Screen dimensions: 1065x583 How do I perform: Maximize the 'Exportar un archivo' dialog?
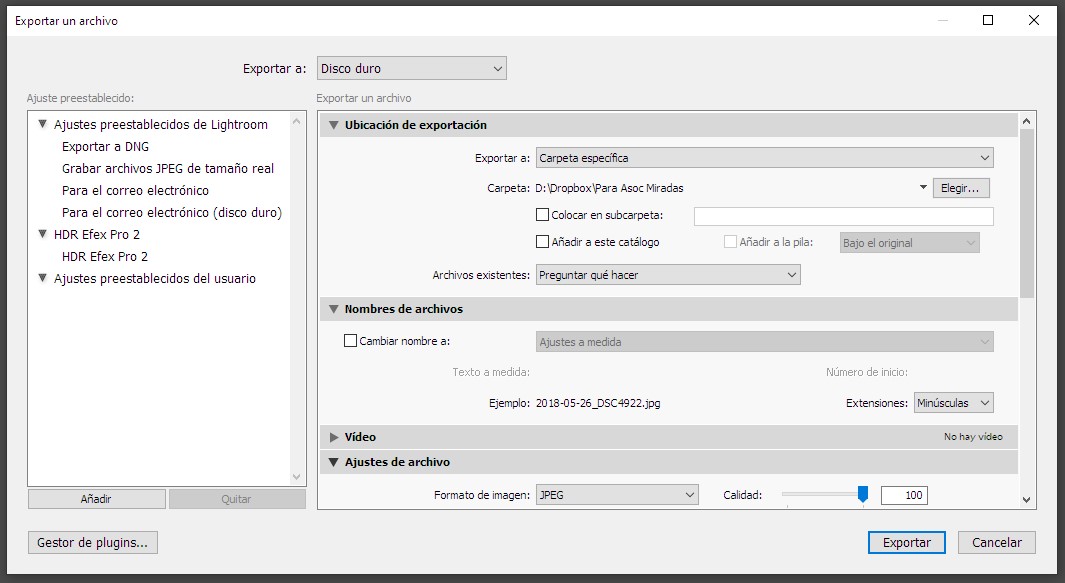click(988, 20)
